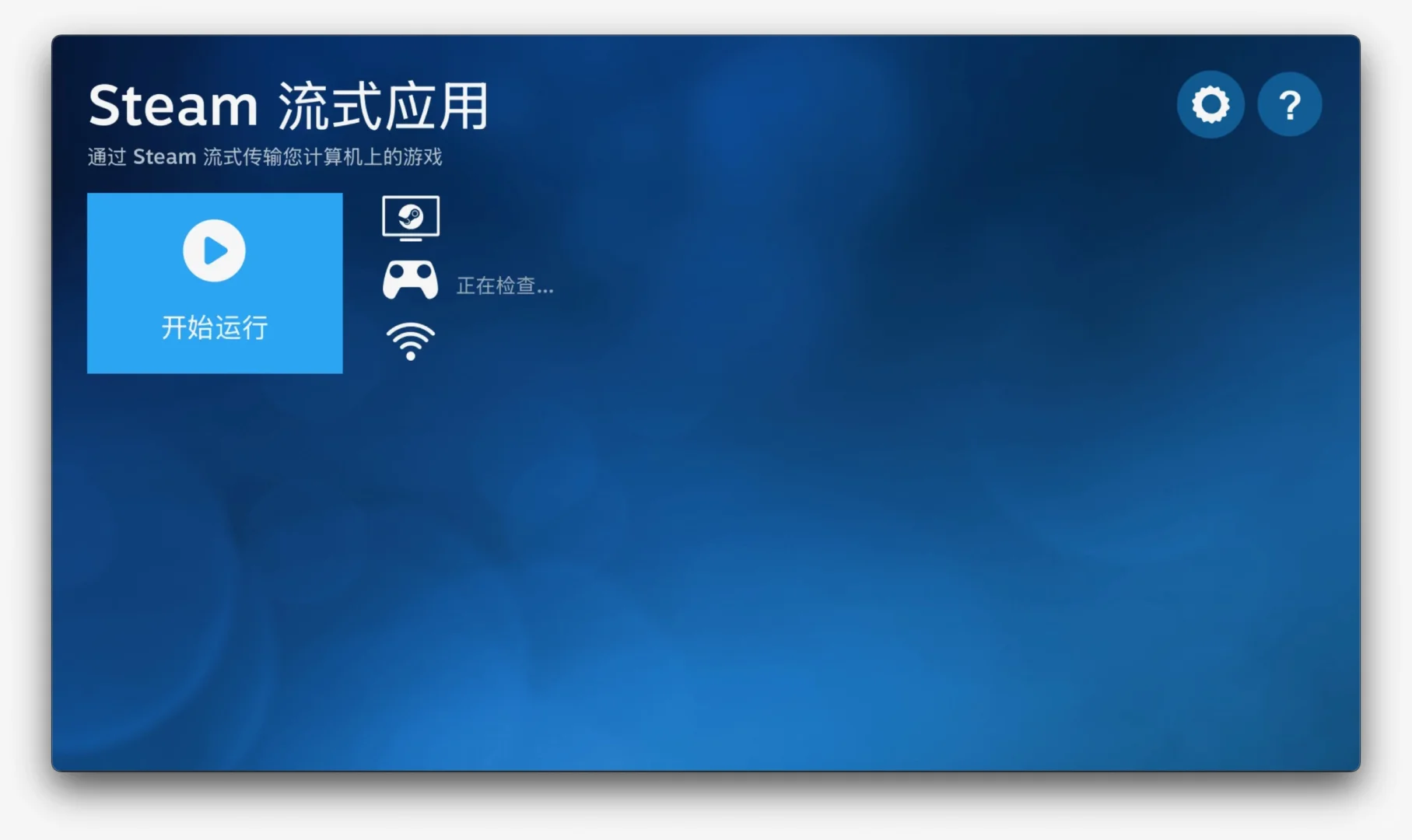Open help via the circular ? button
The image size is (1412, 840).
(x=1290, y=103)
